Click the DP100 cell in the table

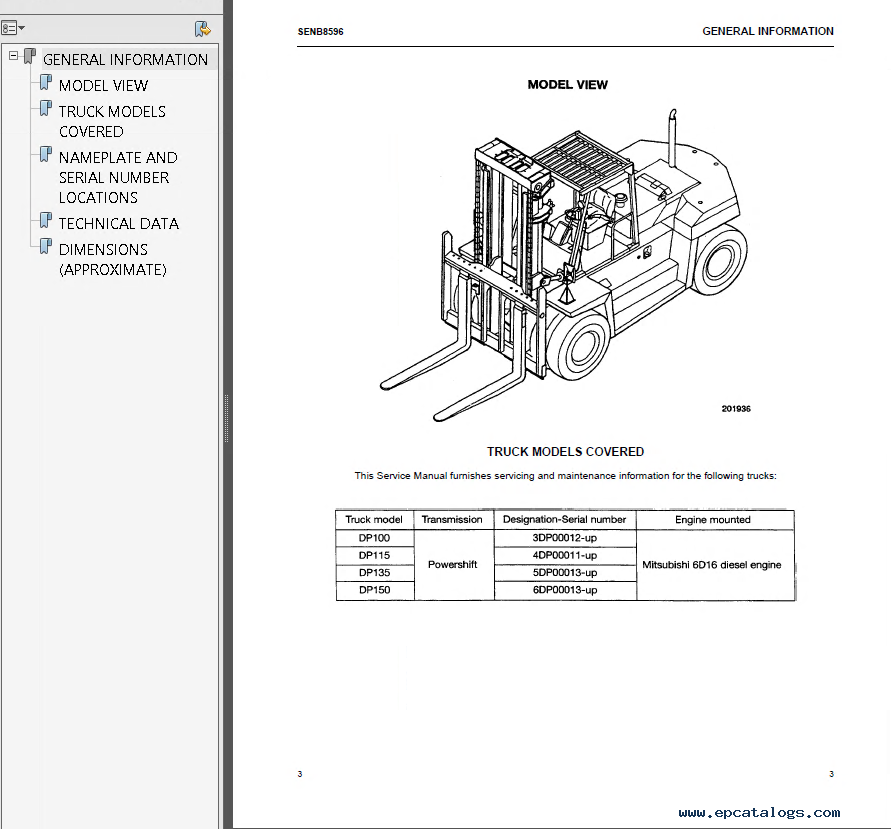pyautogui.click(x=374, y=537)
